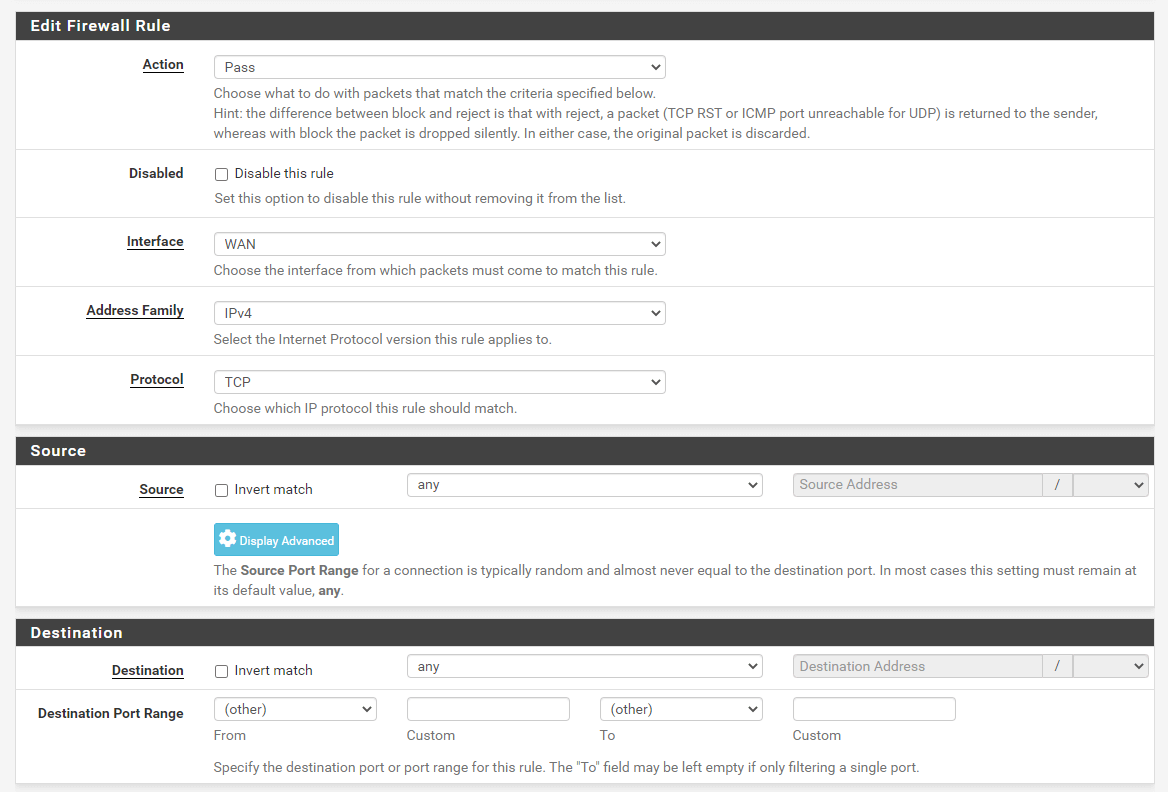1168x792 pixels.
Task: Open the Address Family help link
Action: [x=135, y=310]
